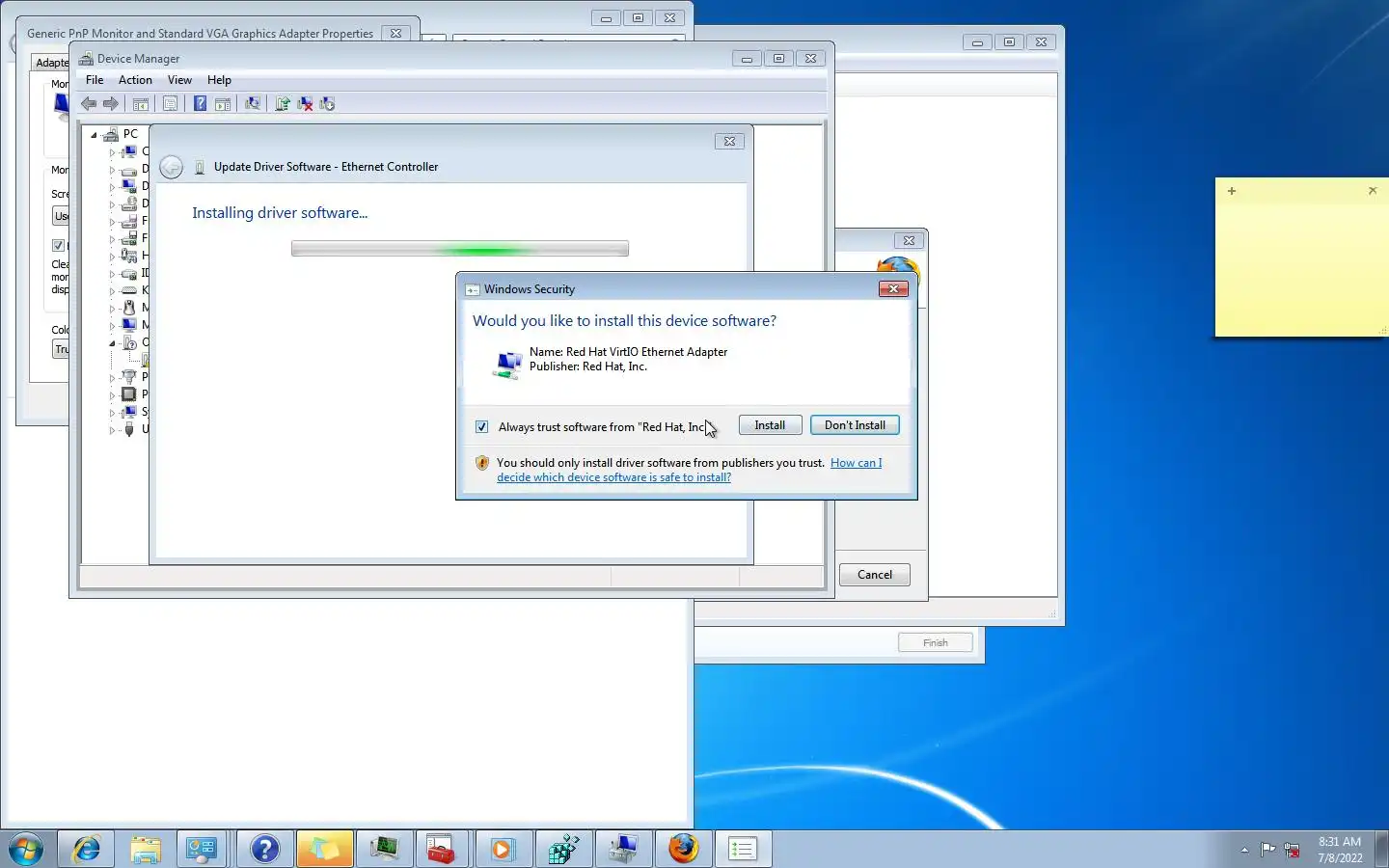Show hidden icons arrow in system tray
1389x868 pixels.
1244,850
